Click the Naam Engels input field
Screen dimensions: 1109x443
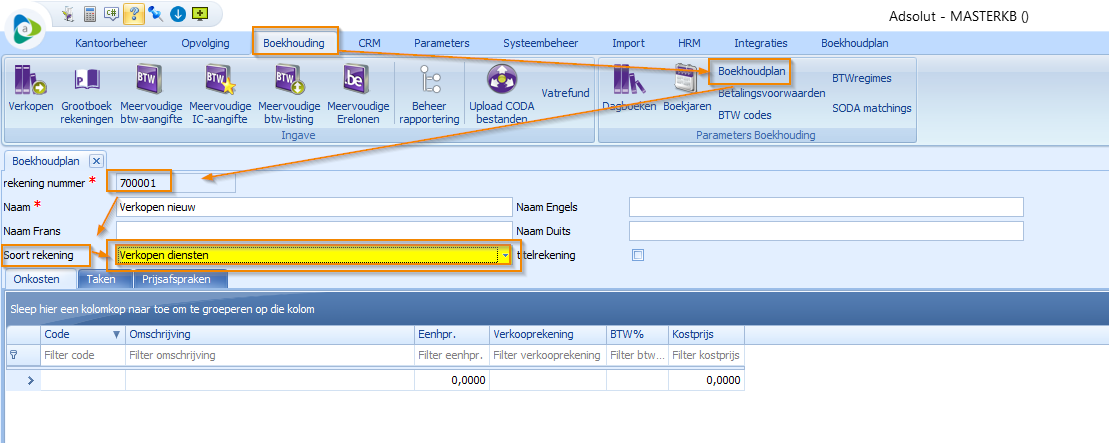[825, 207]
